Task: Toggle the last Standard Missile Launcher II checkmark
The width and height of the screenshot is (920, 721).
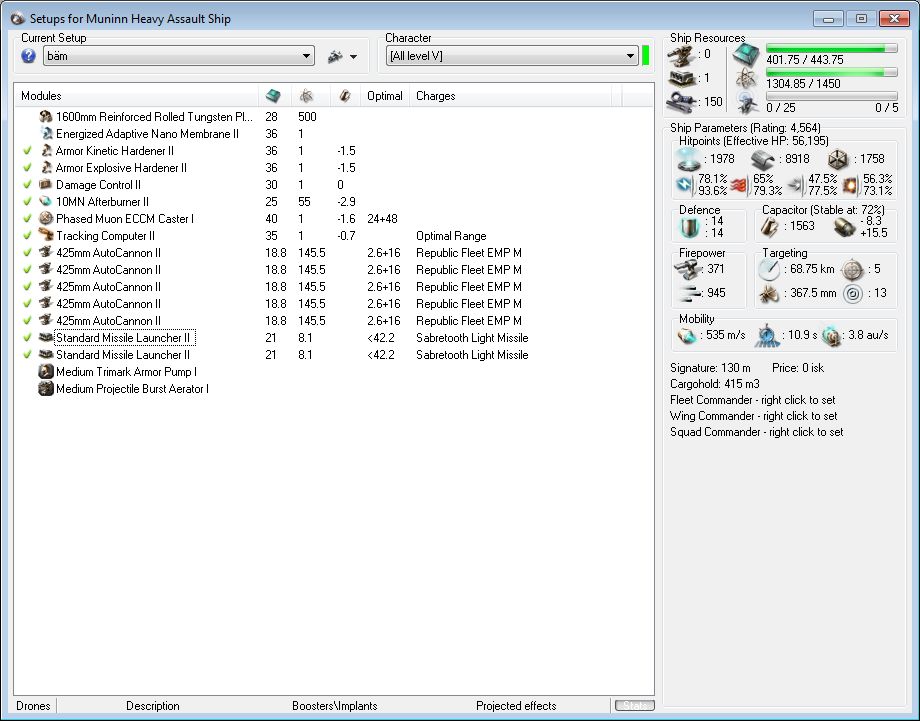Action: pos(27,355)
